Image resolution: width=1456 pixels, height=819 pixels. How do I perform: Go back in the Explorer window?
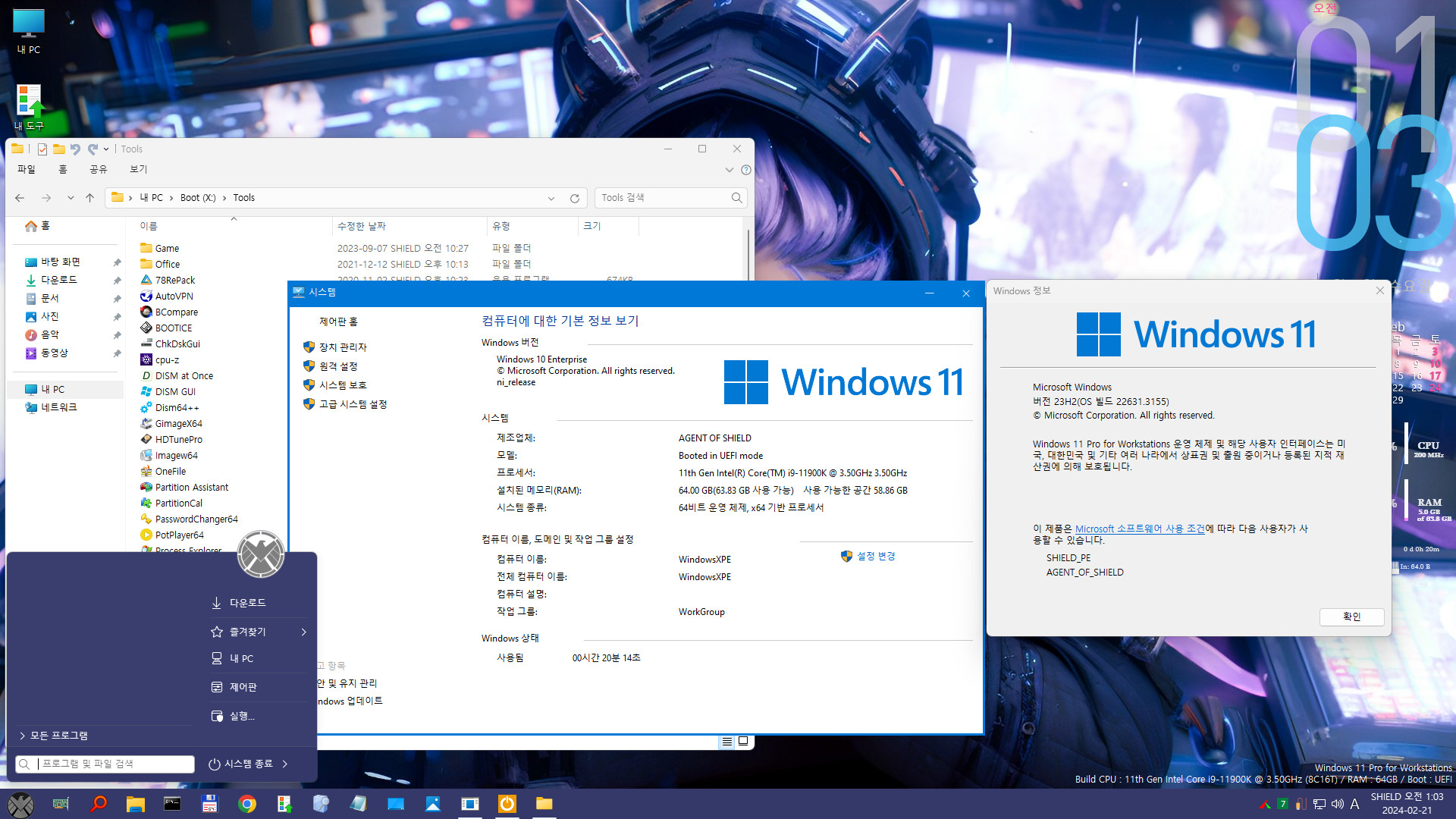(x=20, y=198)
